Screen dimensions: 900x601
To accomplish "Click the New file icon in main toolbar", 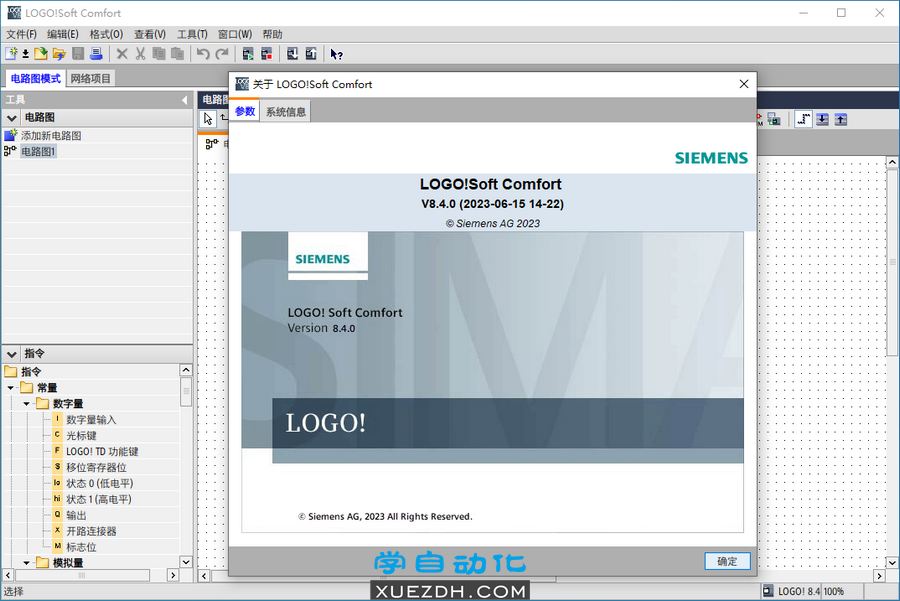I will coord(11,54).
